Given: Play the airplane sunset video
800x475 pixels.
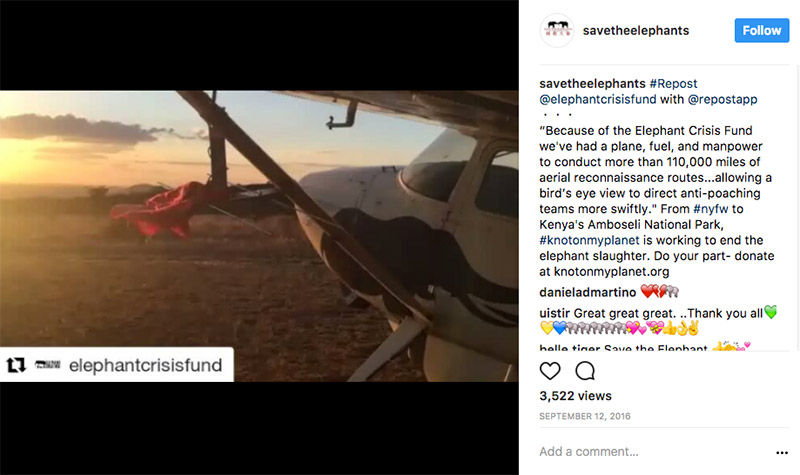Looking at the screenshot, I should coord(259,236).
